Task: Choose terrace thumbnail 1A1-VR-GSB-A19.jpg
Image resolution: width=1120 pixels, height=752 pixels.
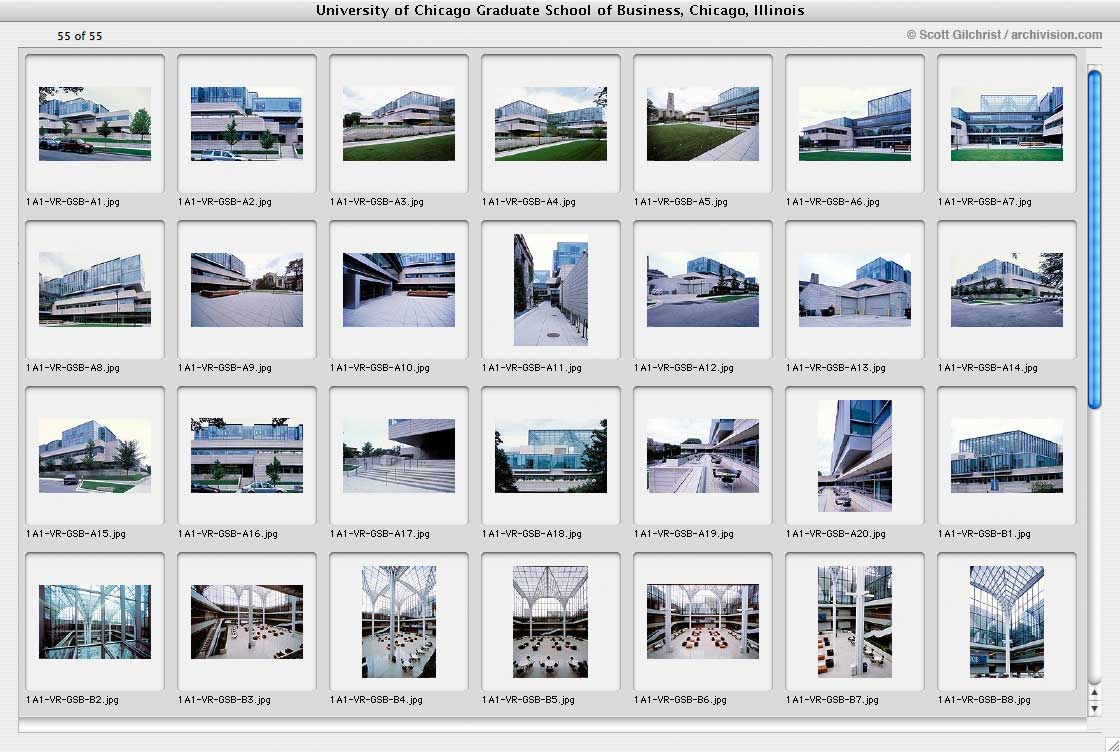Action: tap(703, 456)
